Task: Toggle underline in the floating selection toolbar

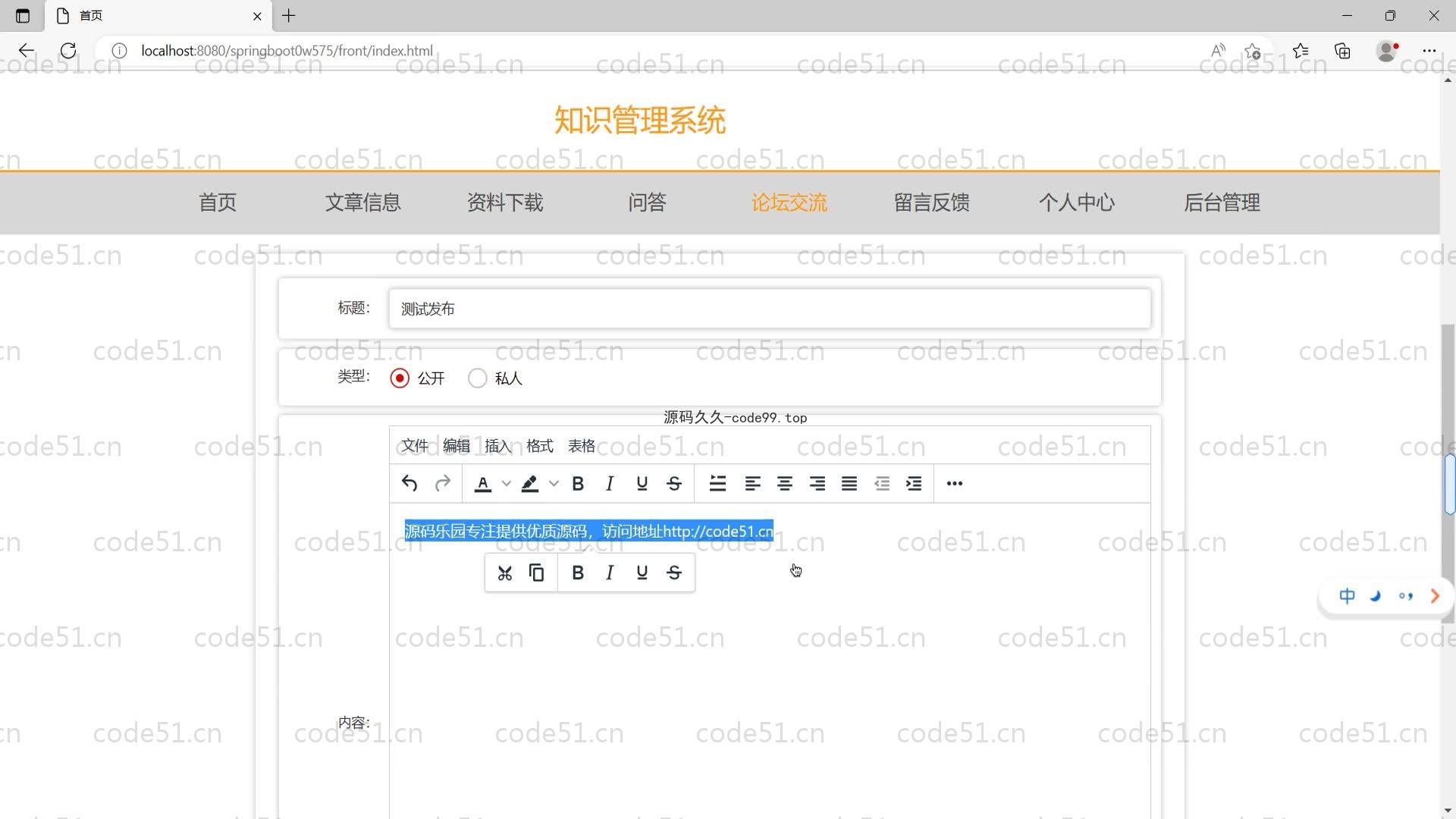Action: click(x=642, y=573)
